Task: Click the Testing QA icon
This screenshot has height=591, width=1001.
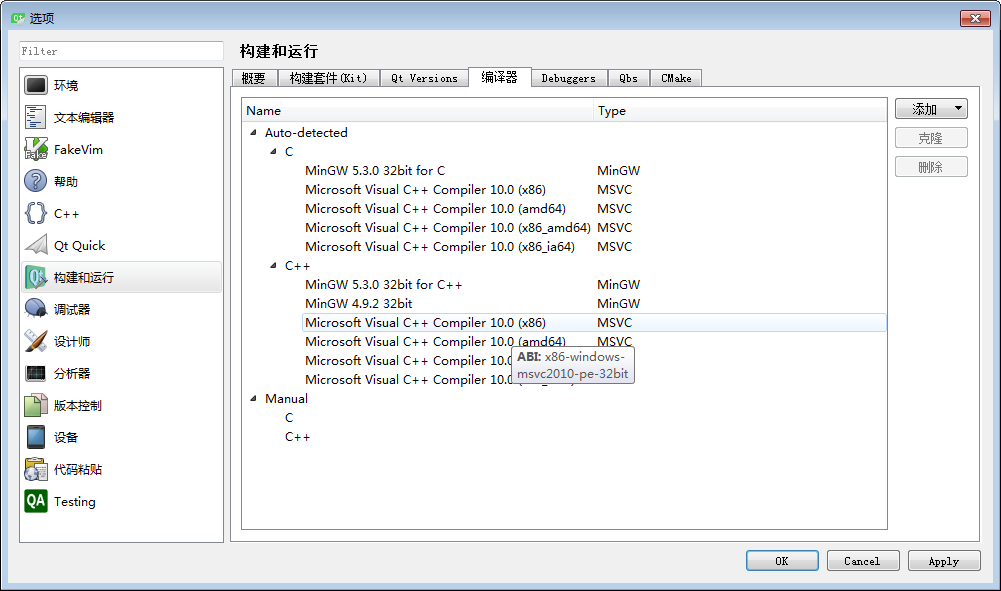Action: click(36, 501)
